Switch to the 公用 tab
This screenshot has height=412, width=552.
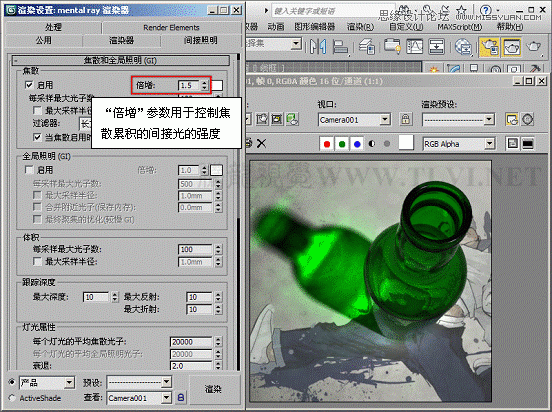[43, 40]
